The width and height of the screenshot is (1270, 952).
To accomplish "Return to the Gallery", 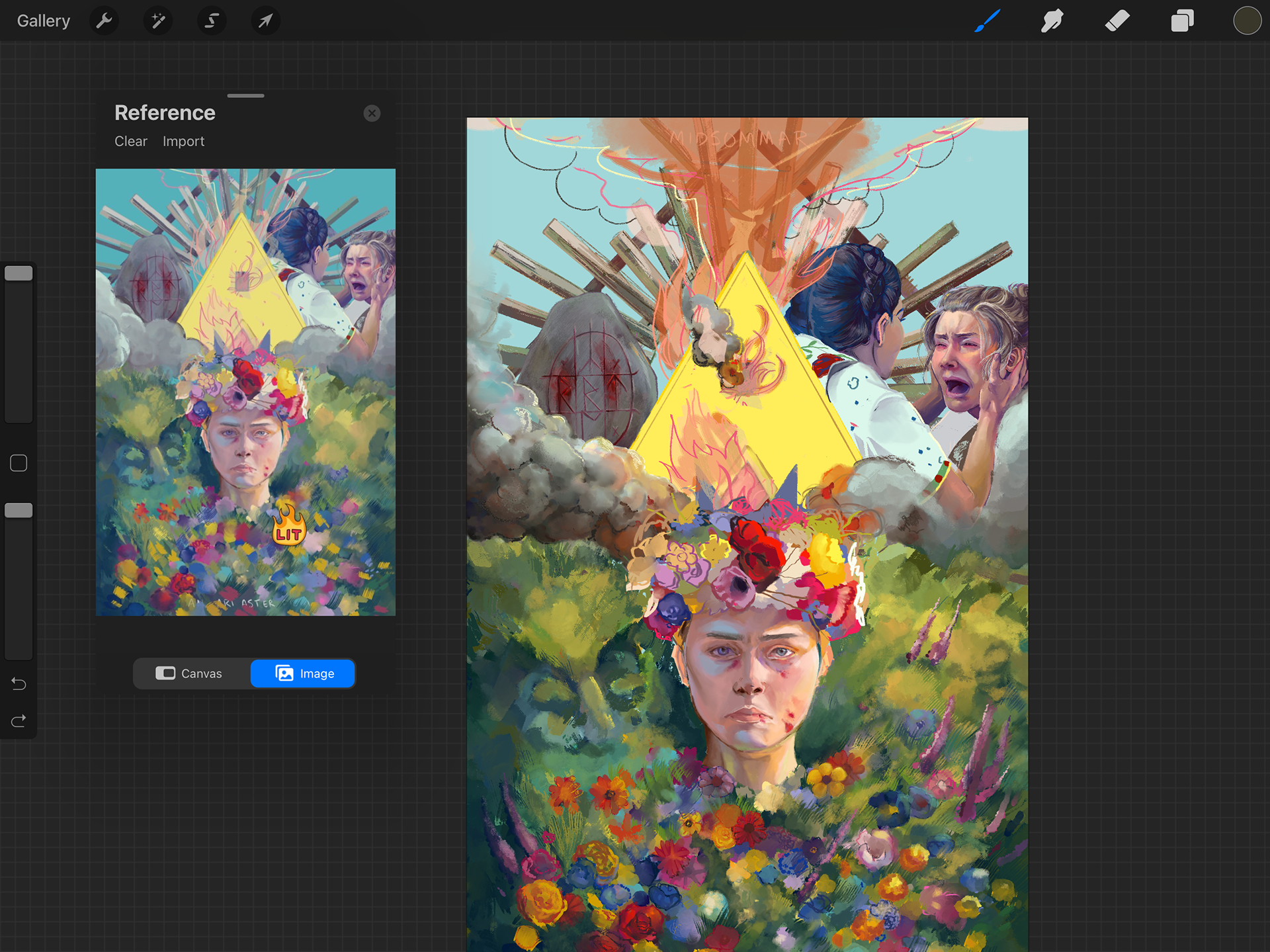I will (x=44, y=21).
